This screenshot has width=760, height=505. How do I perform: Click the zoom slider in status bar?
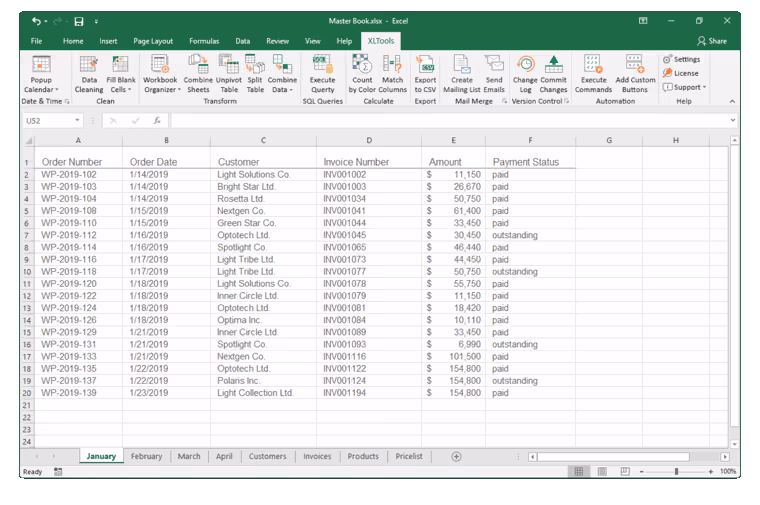coord(677,471)
